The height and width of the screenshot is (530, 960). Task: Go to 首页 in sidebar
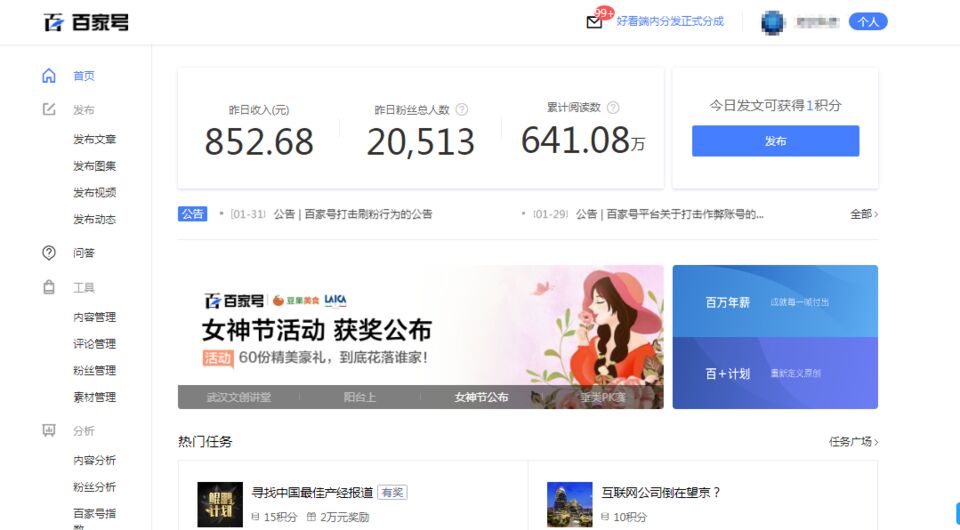84,76
